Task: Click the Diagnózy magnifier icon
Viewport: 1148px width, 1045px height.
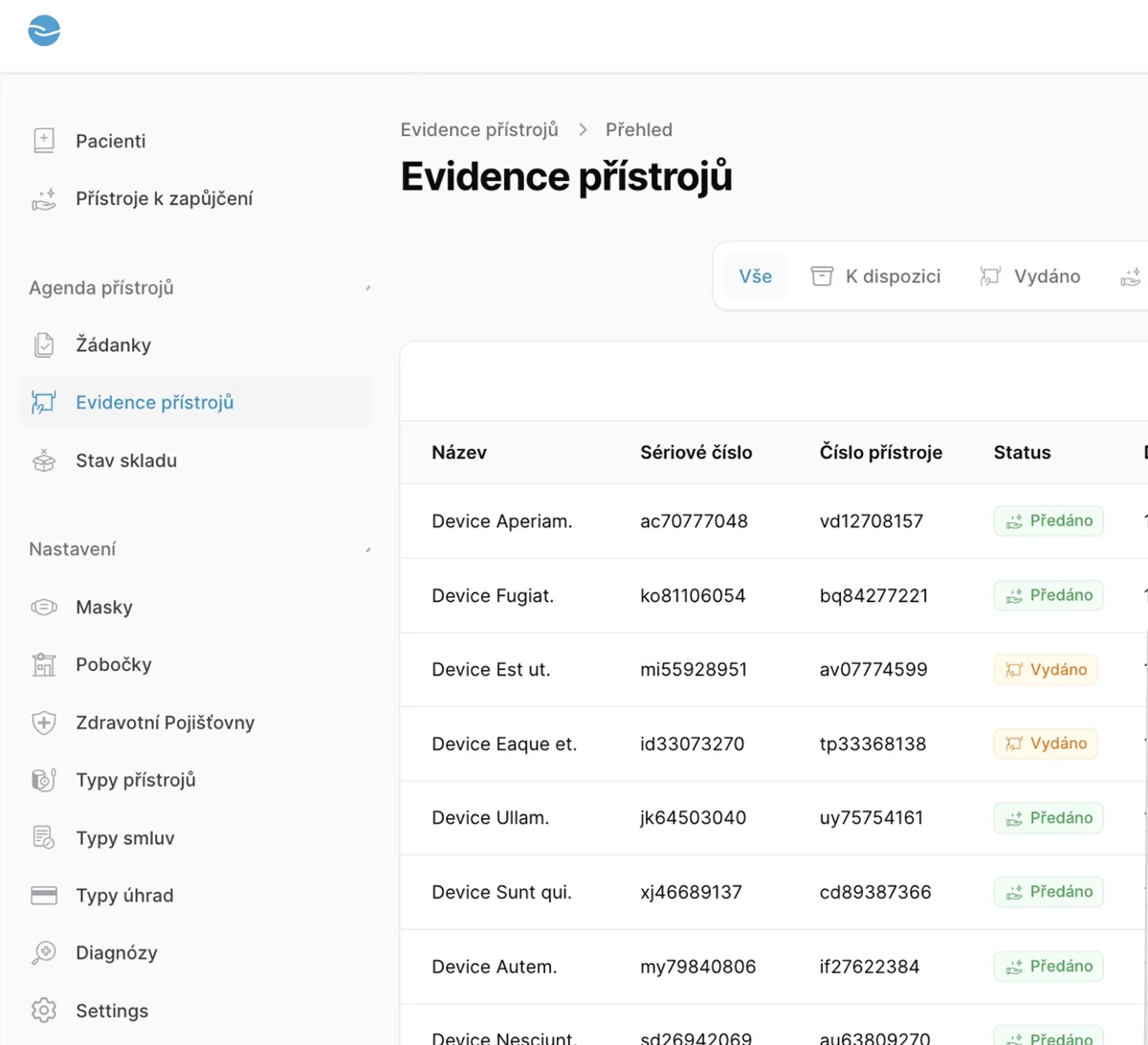Action: tap(44, 953)
